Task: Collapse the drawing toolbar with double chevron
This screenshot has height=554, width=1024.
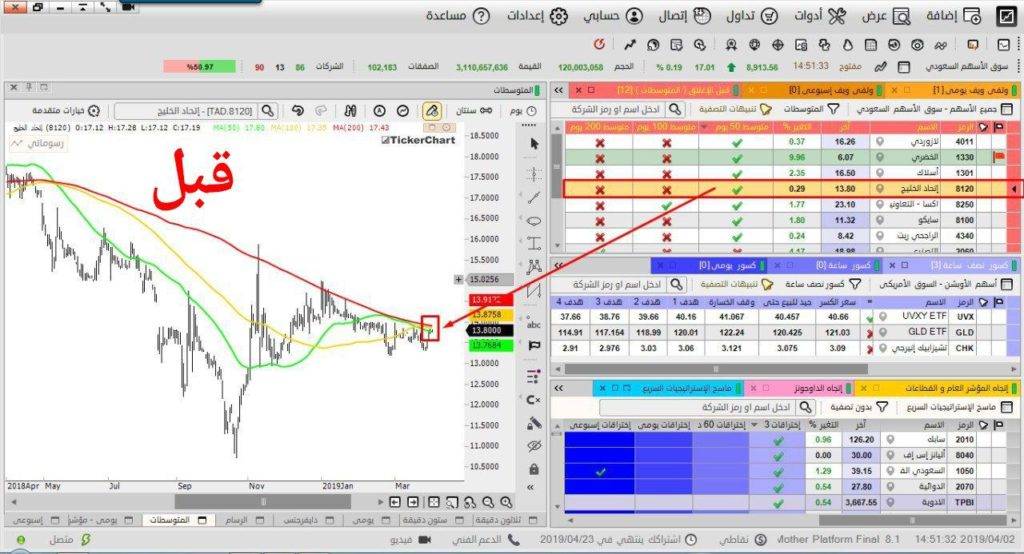Action: pyautogui.click(x=531, y=487)
